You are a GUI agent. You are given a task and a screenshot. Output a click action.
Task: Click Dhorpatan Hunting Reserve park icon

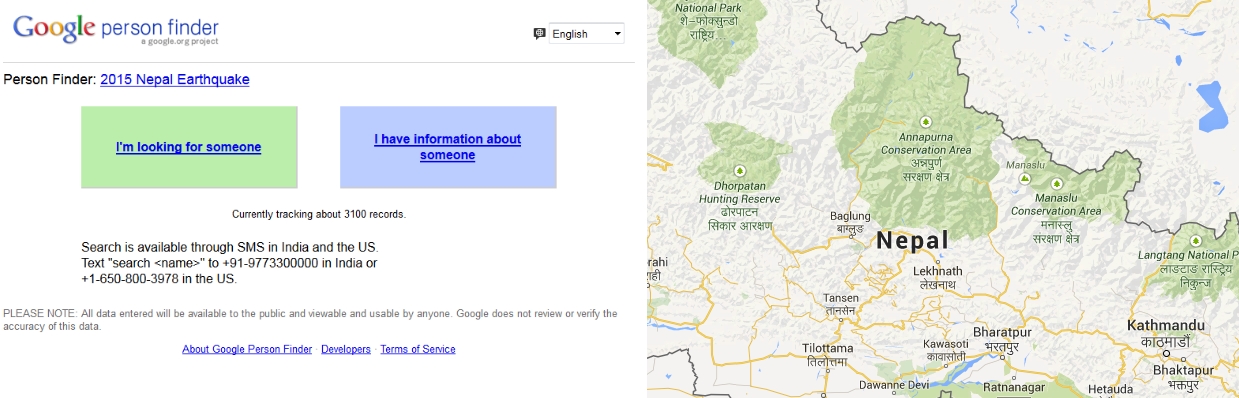(740, 170)
